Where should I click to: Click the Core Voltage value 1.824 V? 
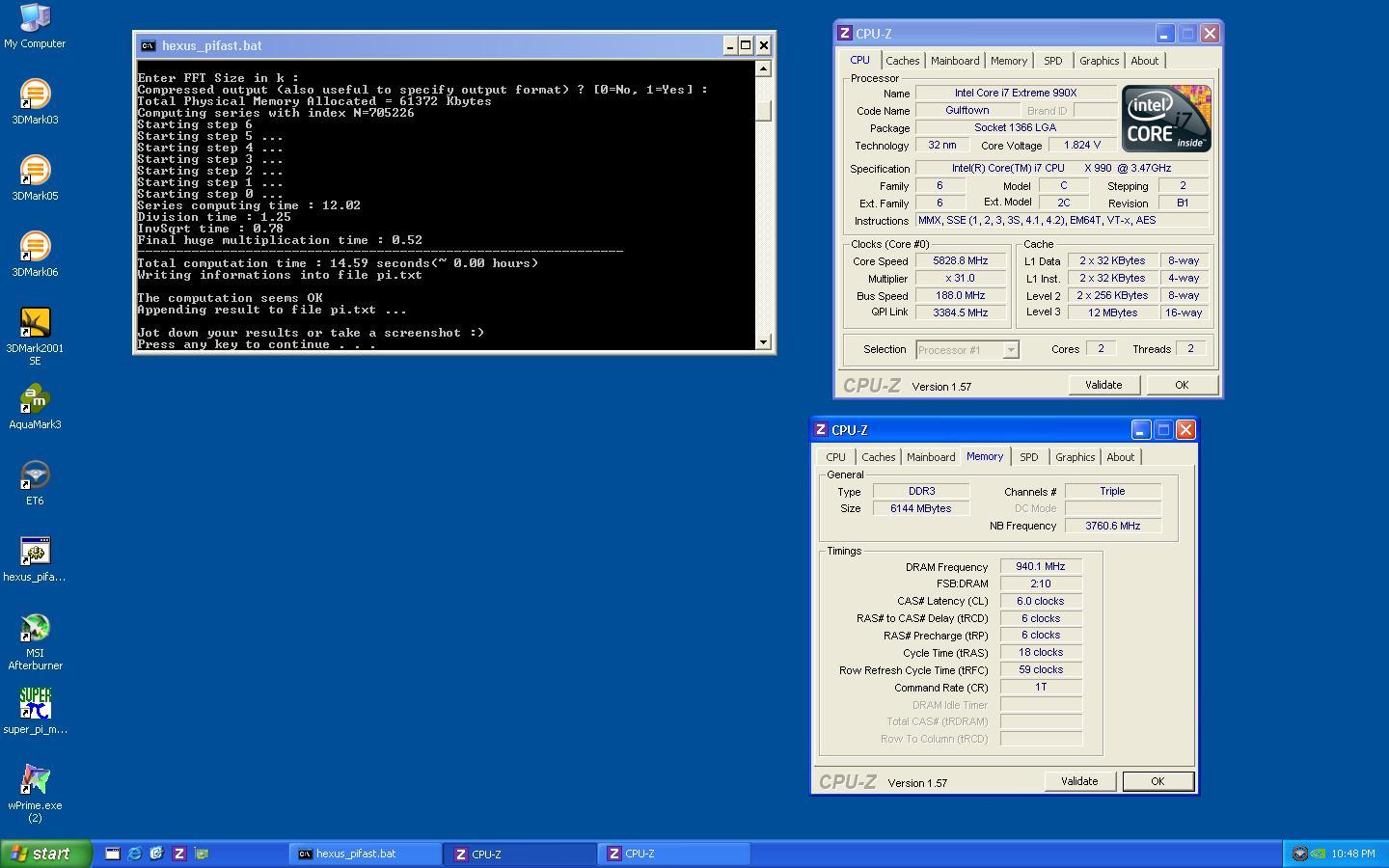[x=1082, y=146]
